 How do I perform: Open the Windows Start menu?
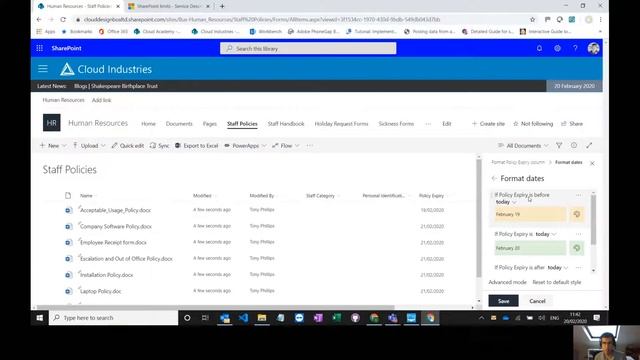click(x=40, y=318)
